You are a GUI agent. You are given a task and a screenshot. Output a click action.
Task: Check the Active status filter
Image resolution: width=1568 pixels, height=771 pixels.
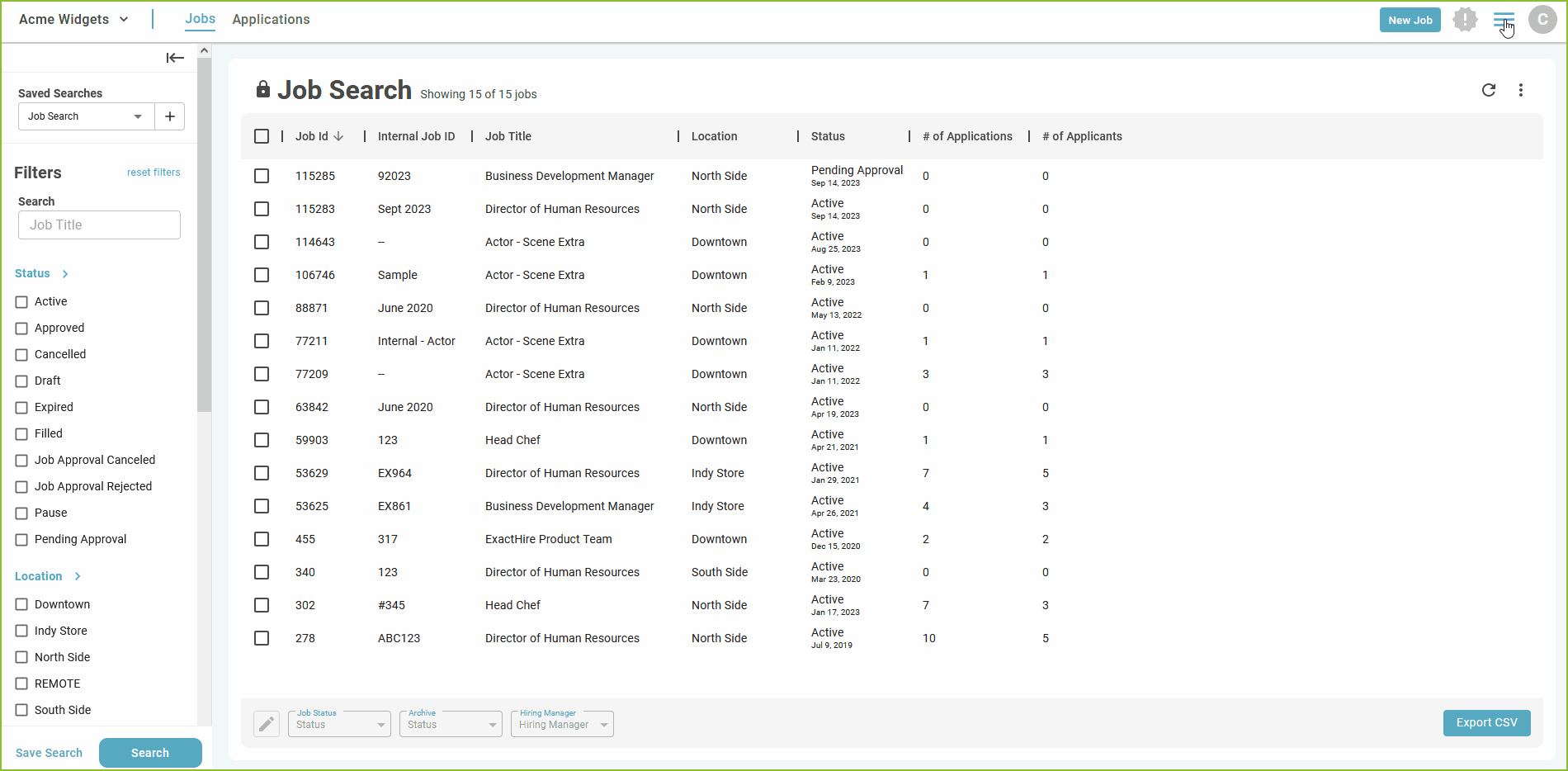[21, 302]
